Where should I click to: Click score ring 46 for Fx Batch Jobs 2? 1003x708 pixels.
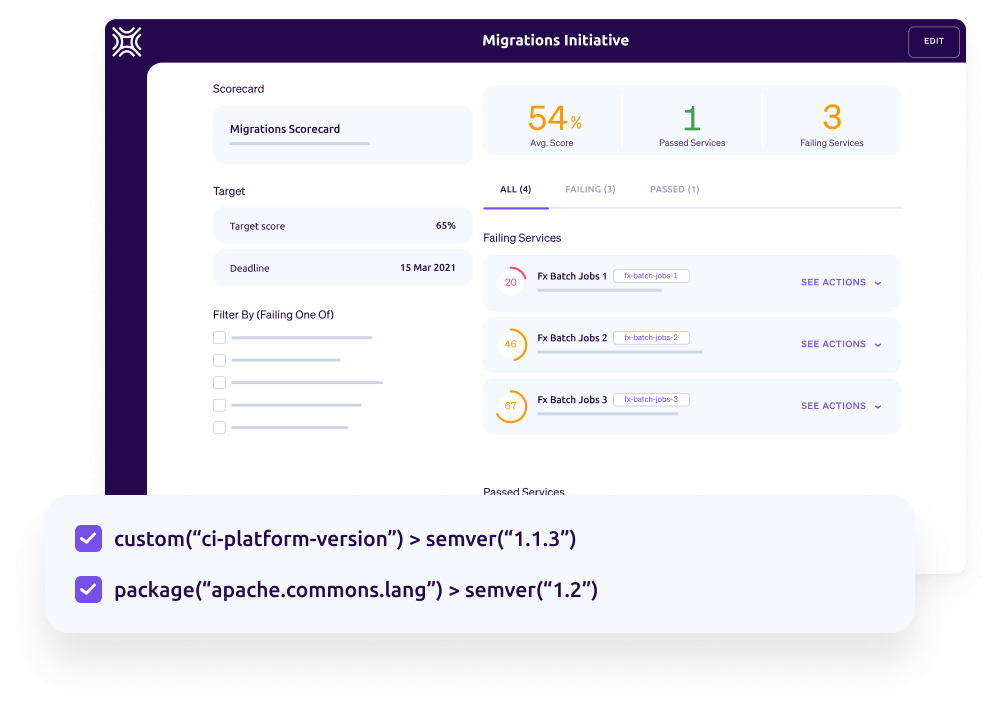[511, 344]
